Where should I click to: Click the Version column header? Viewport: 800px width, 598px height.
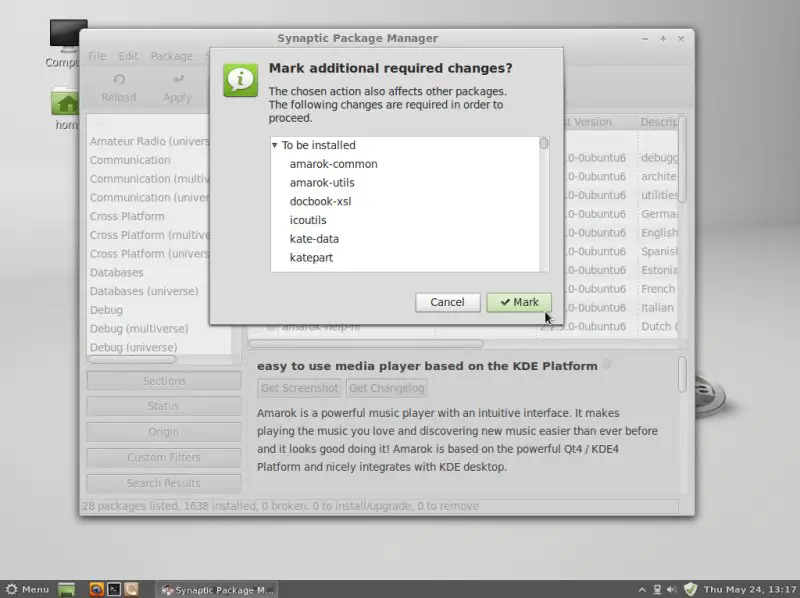coord(599,122)
